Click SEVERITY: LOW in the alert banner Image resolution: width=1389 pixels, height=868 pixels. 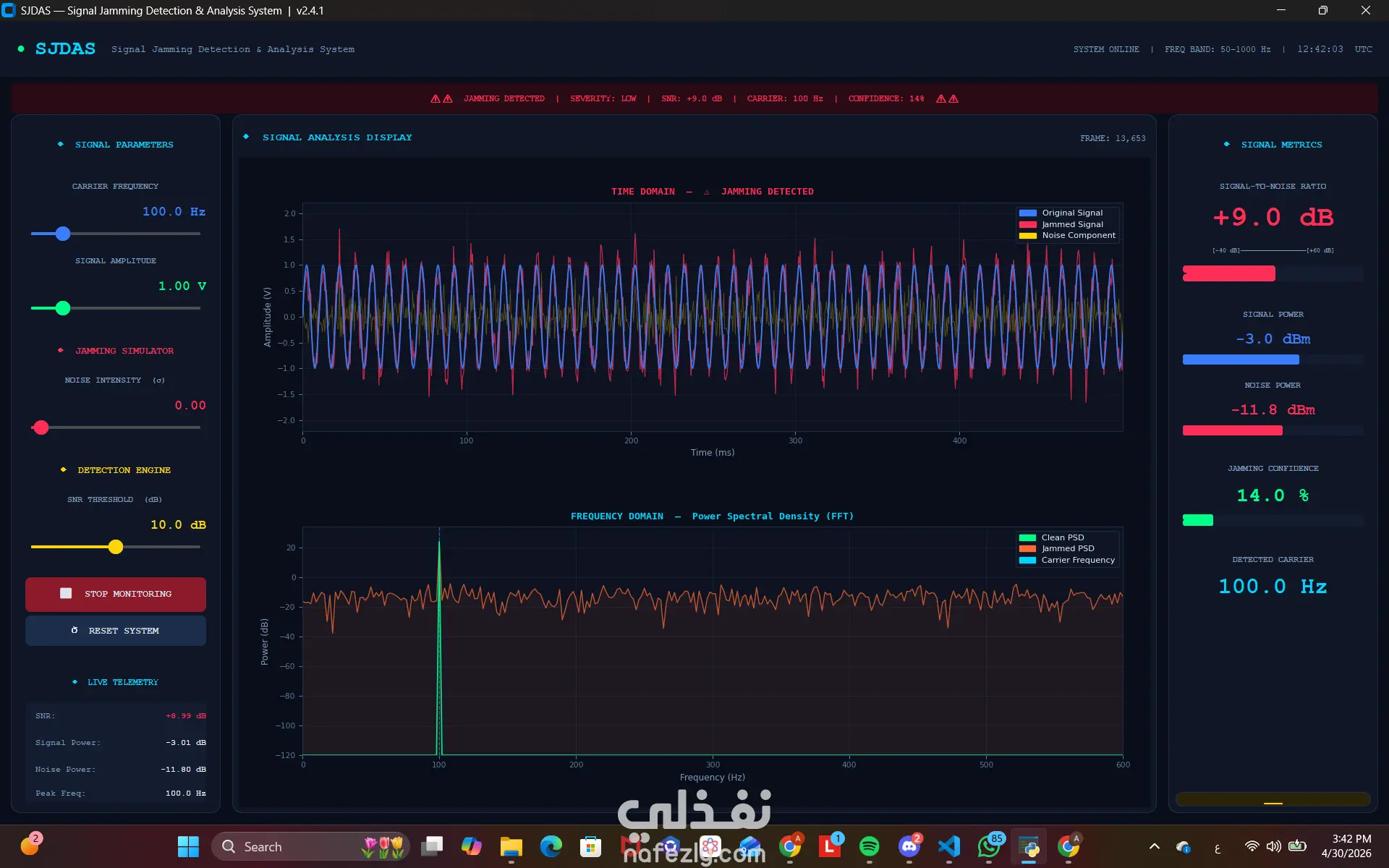(603, 98)
